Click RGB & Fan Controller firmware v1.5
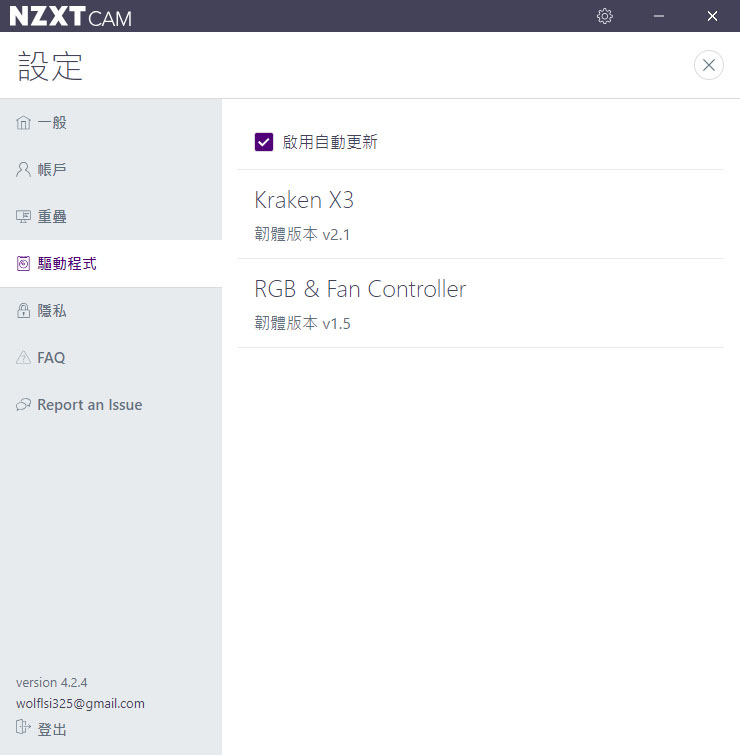The height and width of the screenshot is (755, 740). [302, 323]
